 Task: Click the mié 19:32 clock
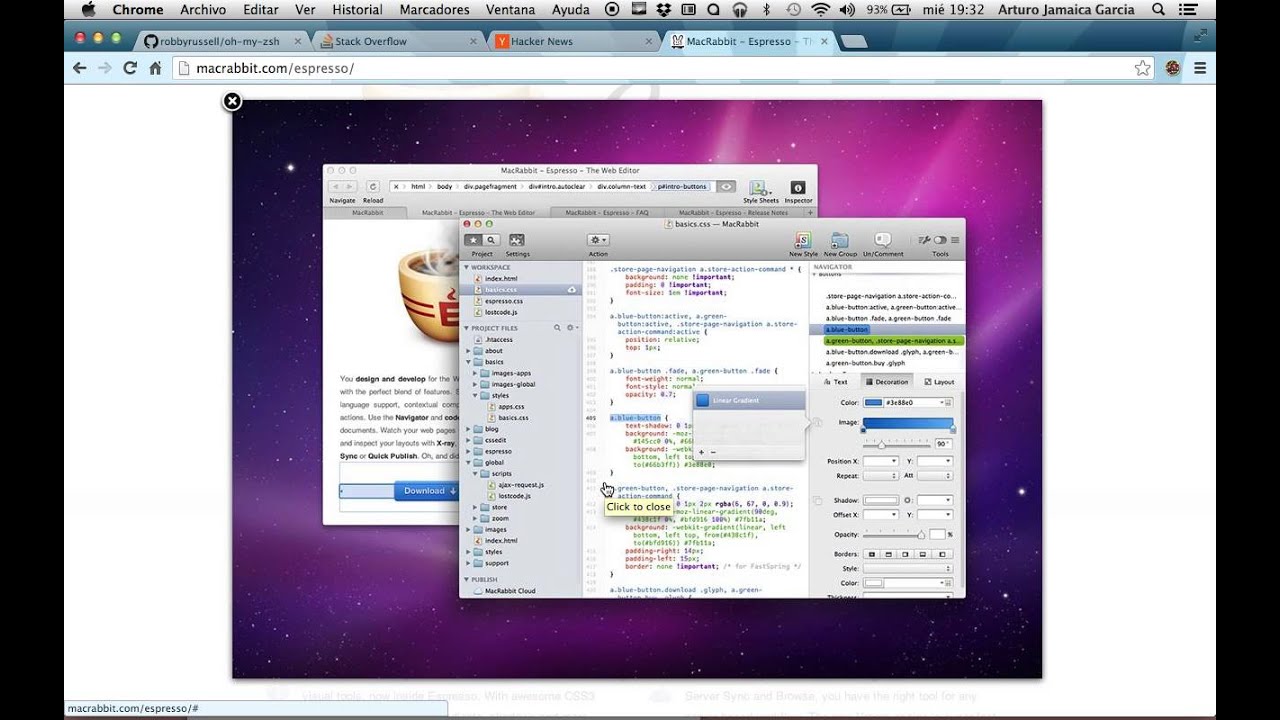(x=955, y=10)
